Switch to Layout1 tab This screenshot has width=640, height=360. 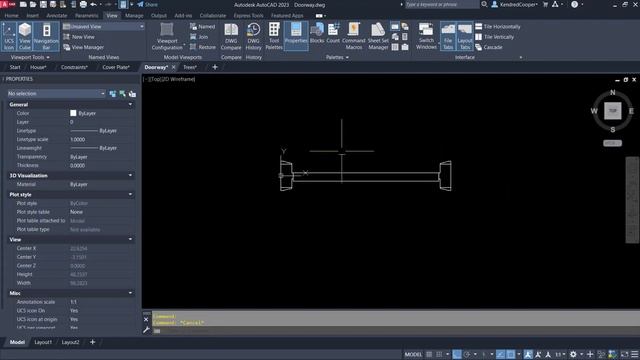pyautogui.click(x=43, y=342)
